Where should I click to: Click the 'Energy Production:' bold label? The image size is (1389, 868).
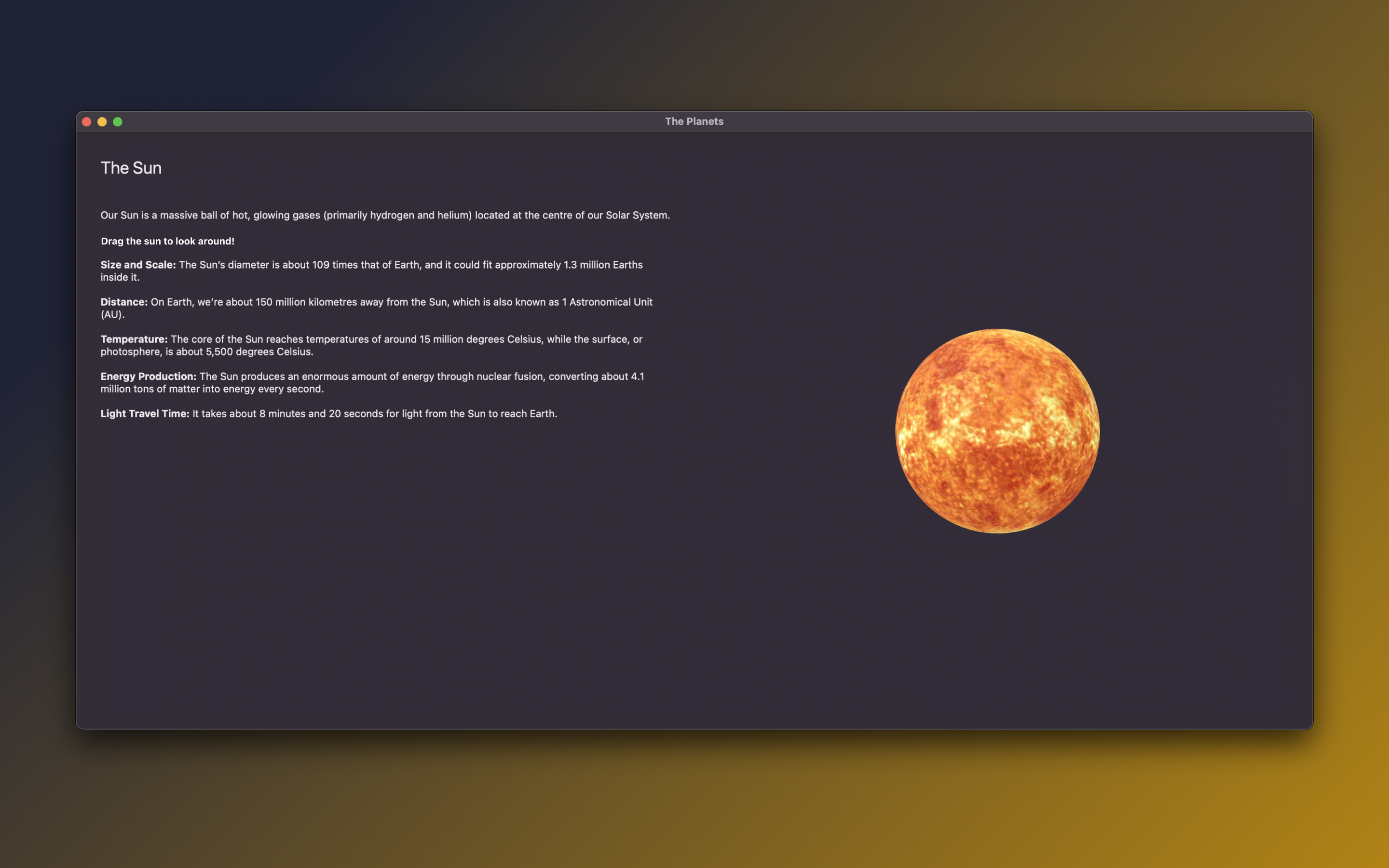click(x=148, y=377)
